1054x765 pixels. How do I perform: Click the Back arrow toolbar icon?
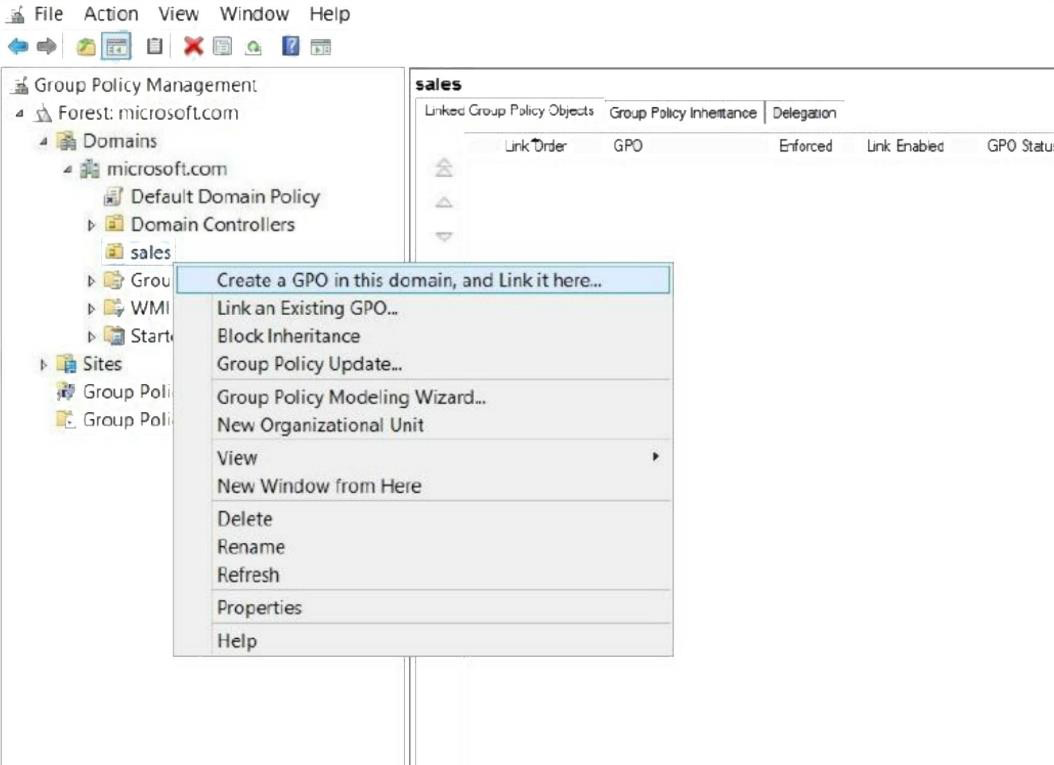pyautogui.click(x=17, y=46)
